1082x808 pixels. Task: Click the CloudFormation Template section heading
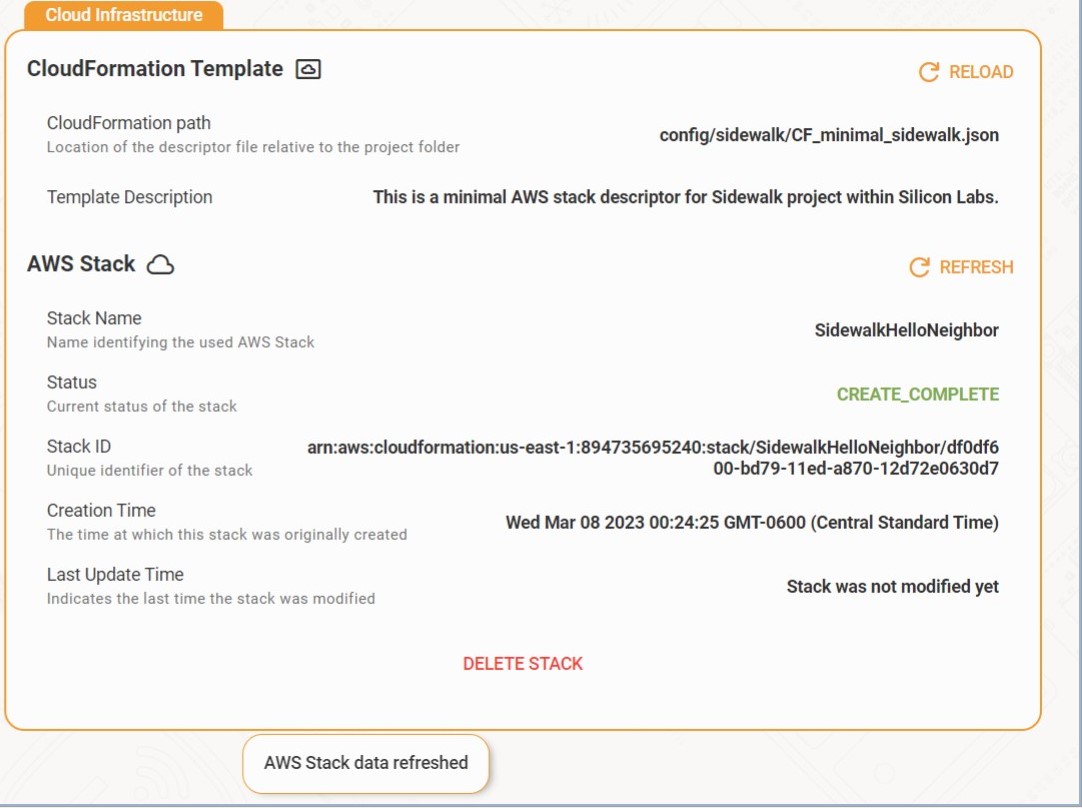pos(155,69)
